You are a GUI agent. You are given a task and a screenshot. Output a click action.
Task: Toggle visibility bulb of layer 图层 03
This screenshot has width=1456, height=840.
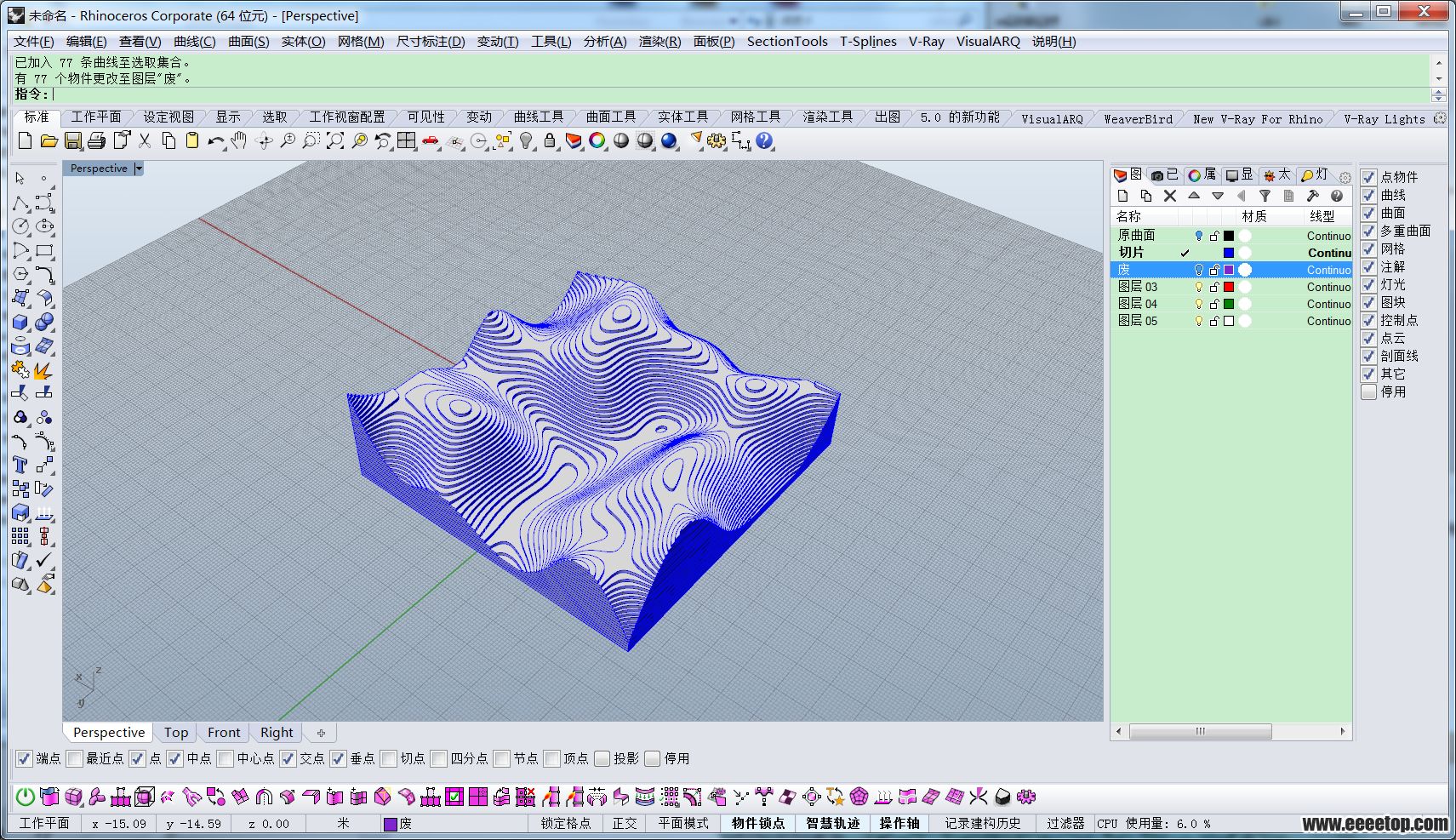[x=1199, y=287]
